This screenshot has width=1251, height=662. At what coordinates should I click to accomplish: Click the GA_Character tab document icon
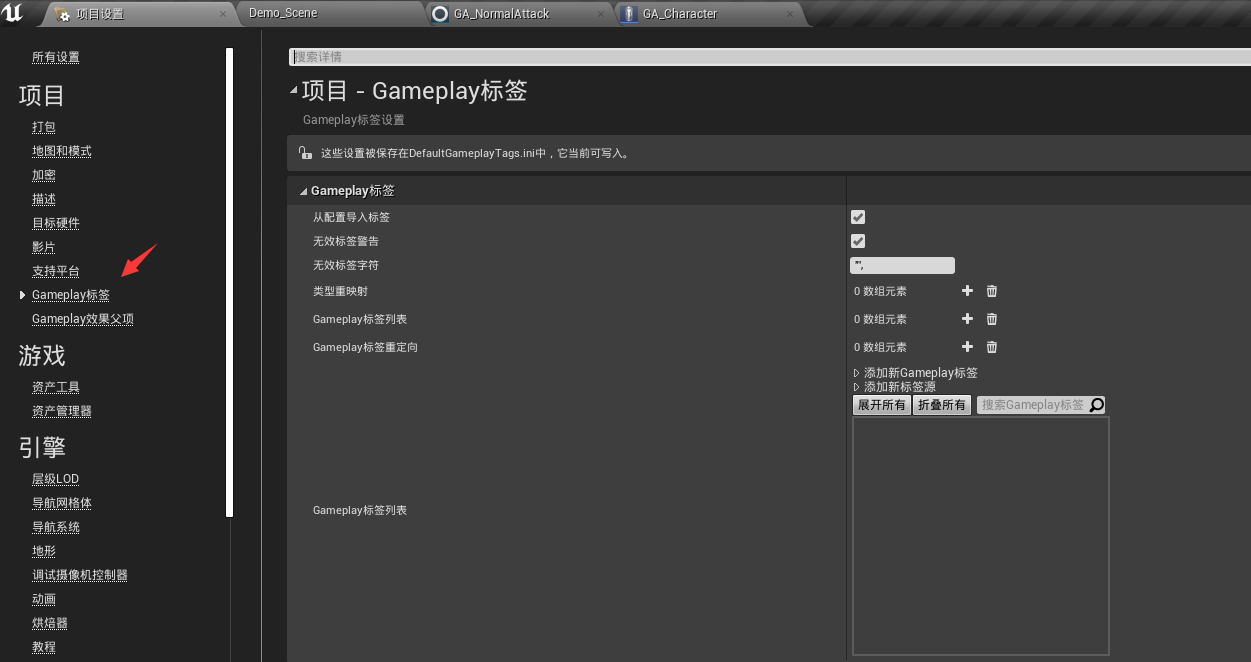628,14
